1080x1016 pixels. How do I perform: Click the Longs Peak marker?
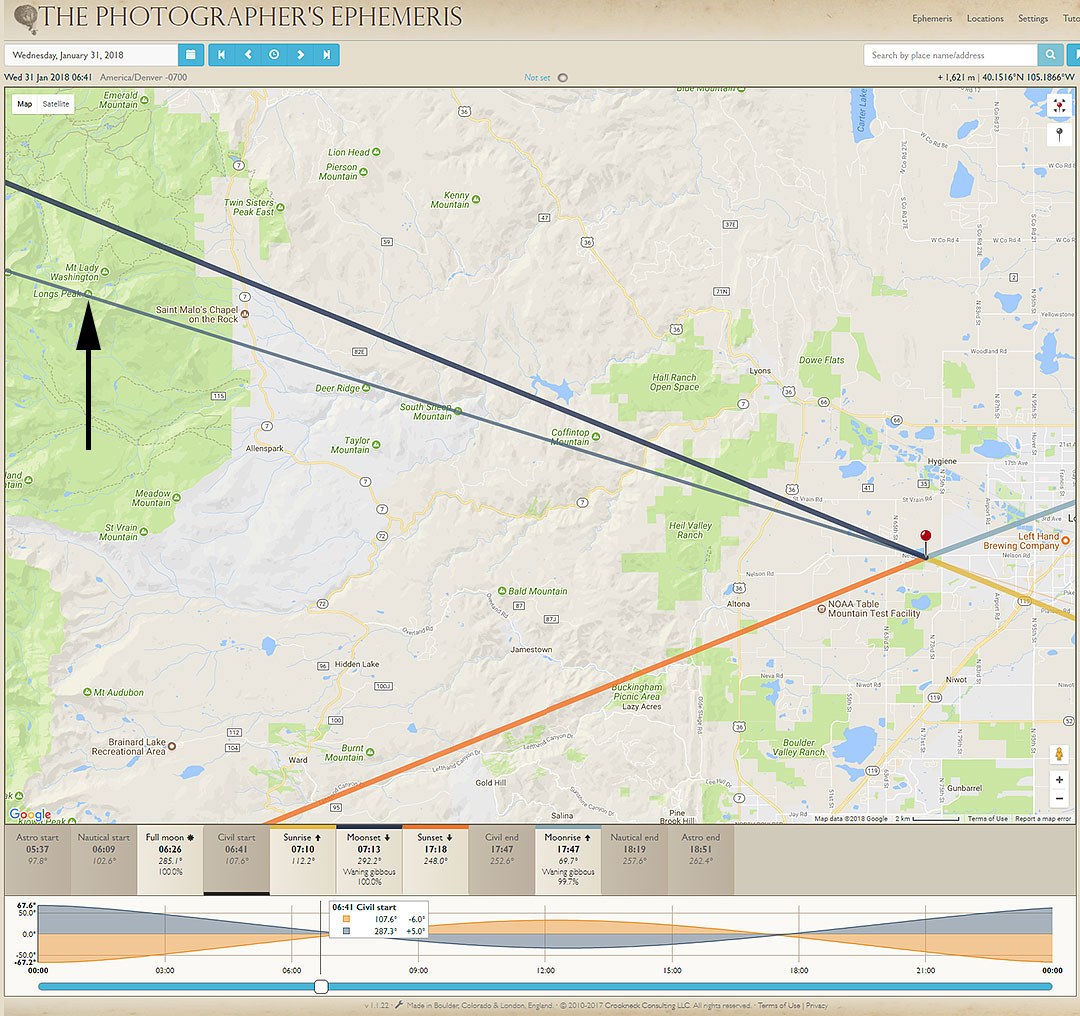pos(88,294)
